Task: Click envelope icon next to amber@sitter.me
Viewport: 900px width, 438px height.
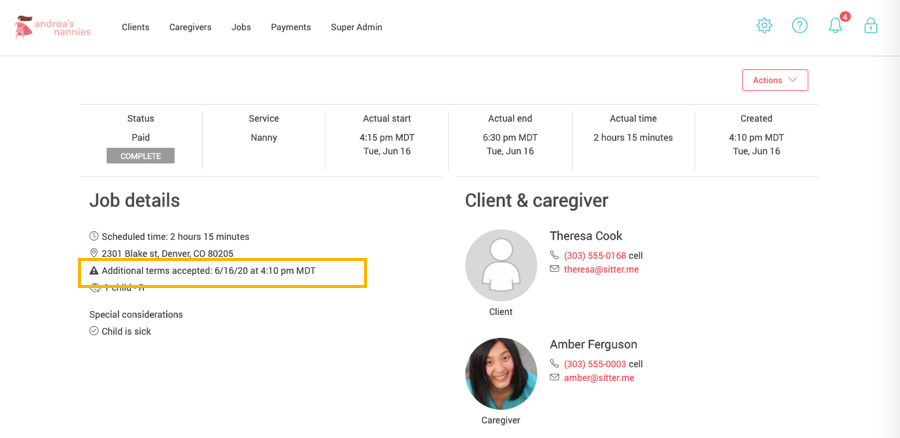Action: (x=554, y=377)
